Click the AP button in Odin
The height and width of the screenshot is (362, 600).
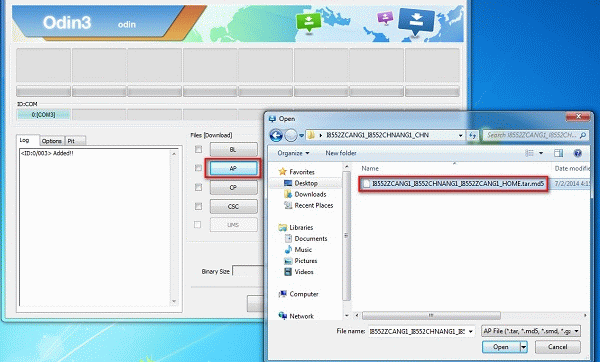(x=233, y=168)
